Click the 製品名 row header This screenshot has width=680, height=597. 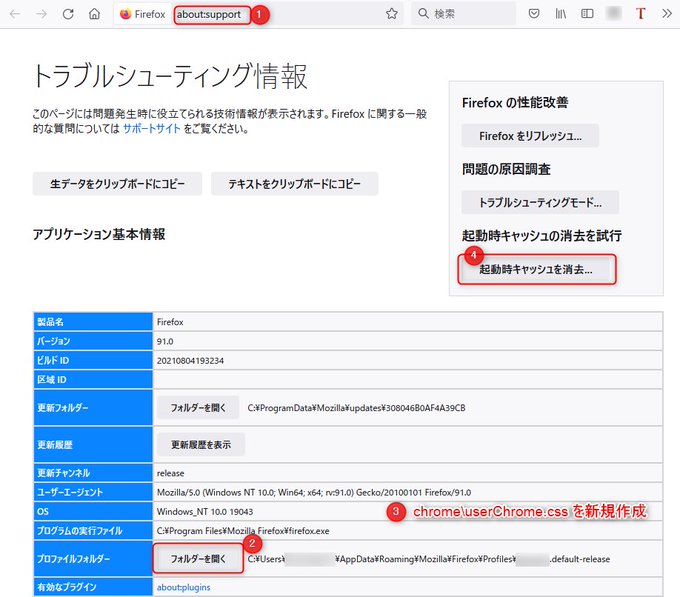tap(93, 322)
